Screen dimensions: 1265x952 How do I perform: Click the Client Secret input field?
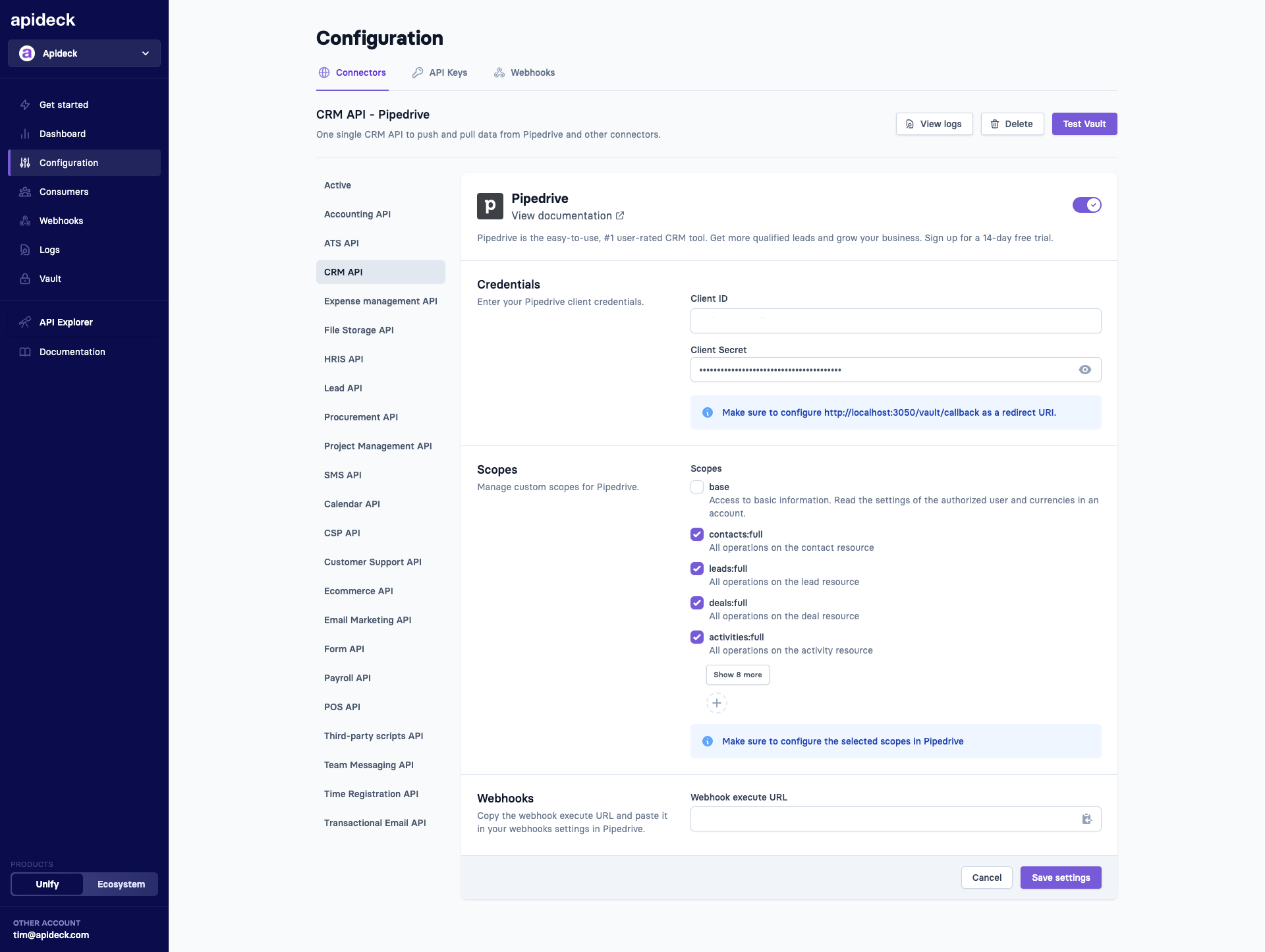pyautogui.click(x=896, y=370)
